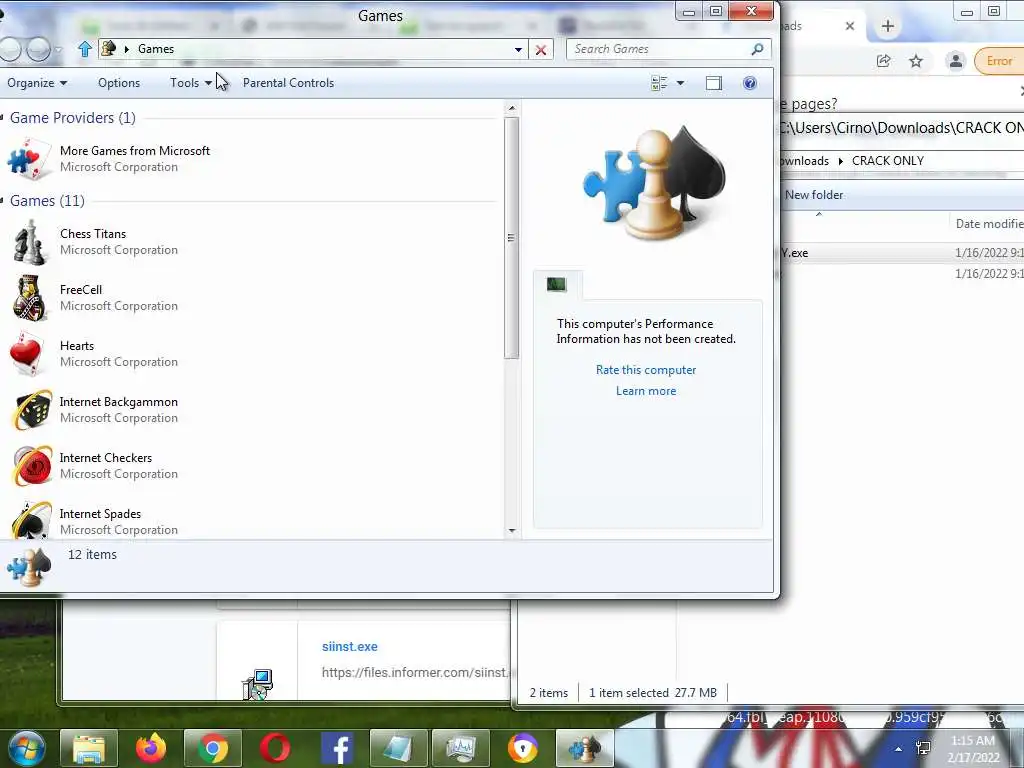Viewport: 1024px width, 768px height.
Task: Open Windows Explorer from taskbar
Action: (x=89, y=749)
